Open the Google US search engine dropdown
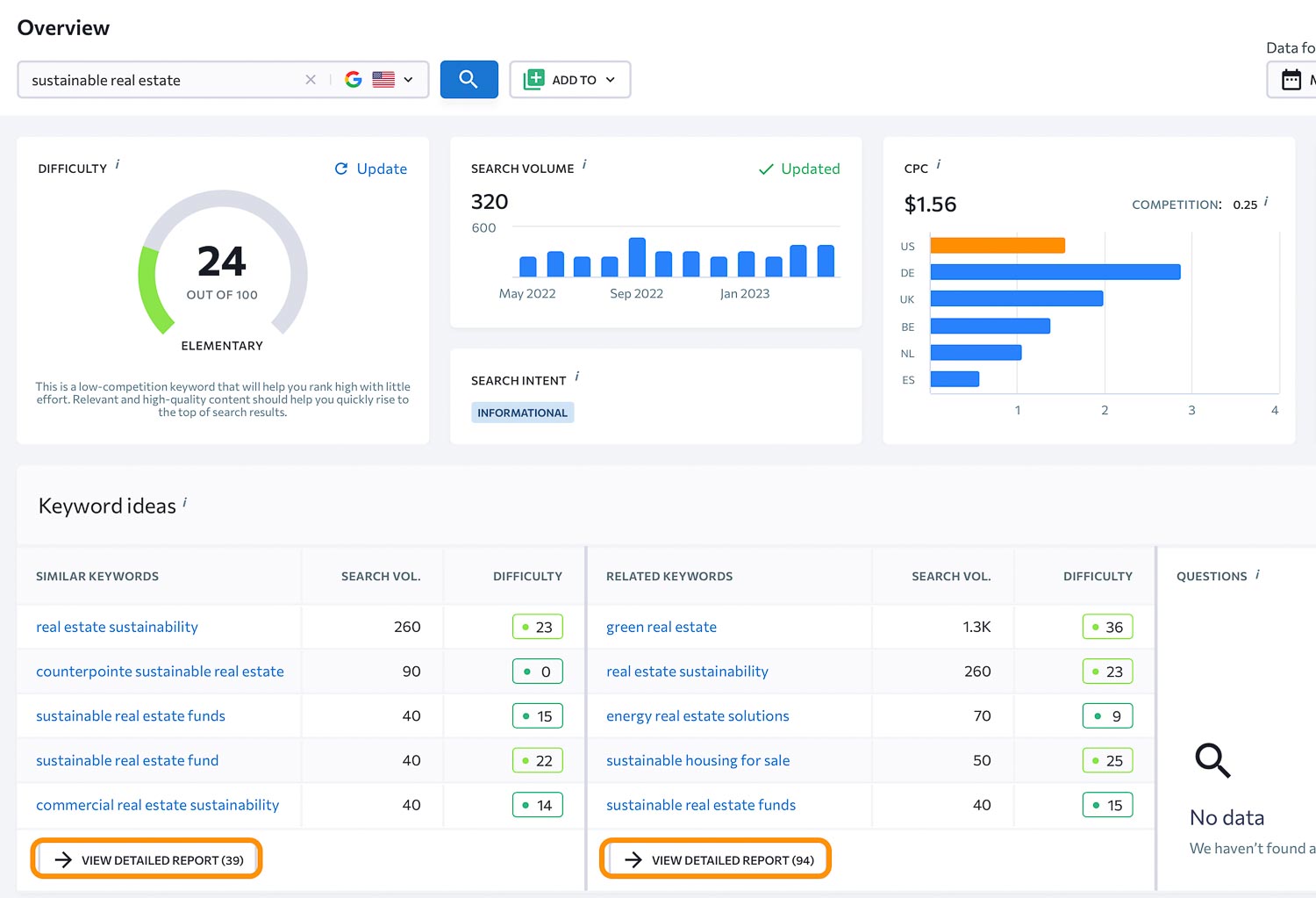 [x=379, y=80]
